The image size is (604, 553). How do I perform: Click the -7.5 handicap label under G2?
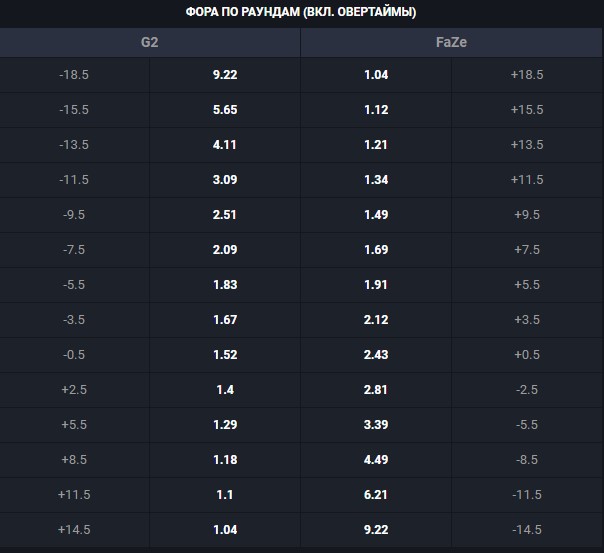tap(74, 250)
